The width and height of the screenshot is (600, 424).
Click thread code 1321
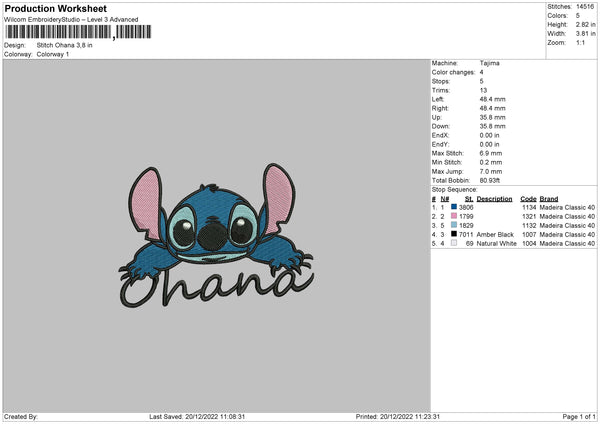[x=529, y=217]
